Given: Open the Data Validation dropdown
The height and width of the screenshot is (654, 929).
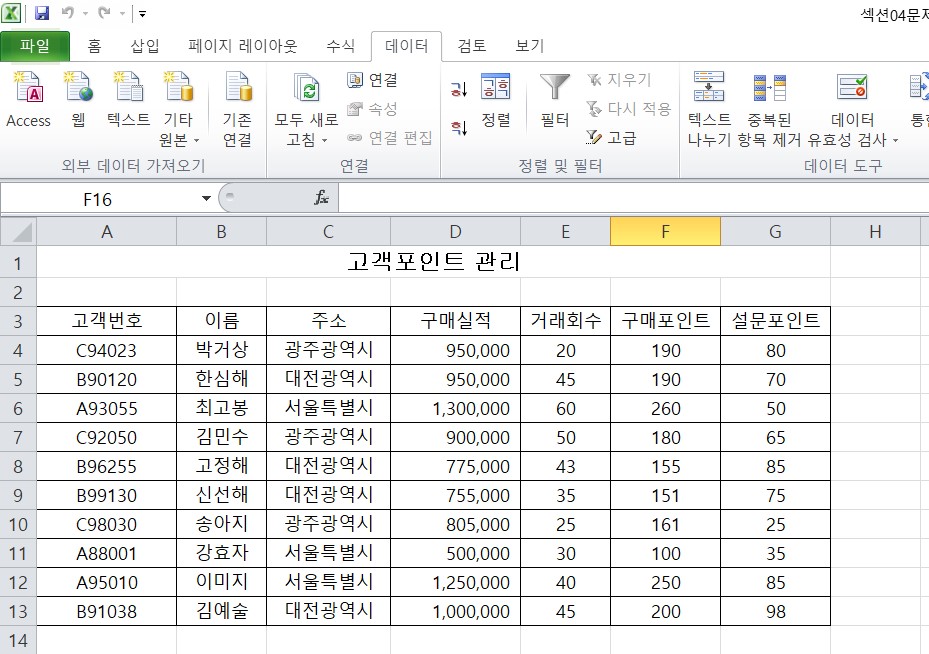Looking at the screenshot, I should point(894,141).
